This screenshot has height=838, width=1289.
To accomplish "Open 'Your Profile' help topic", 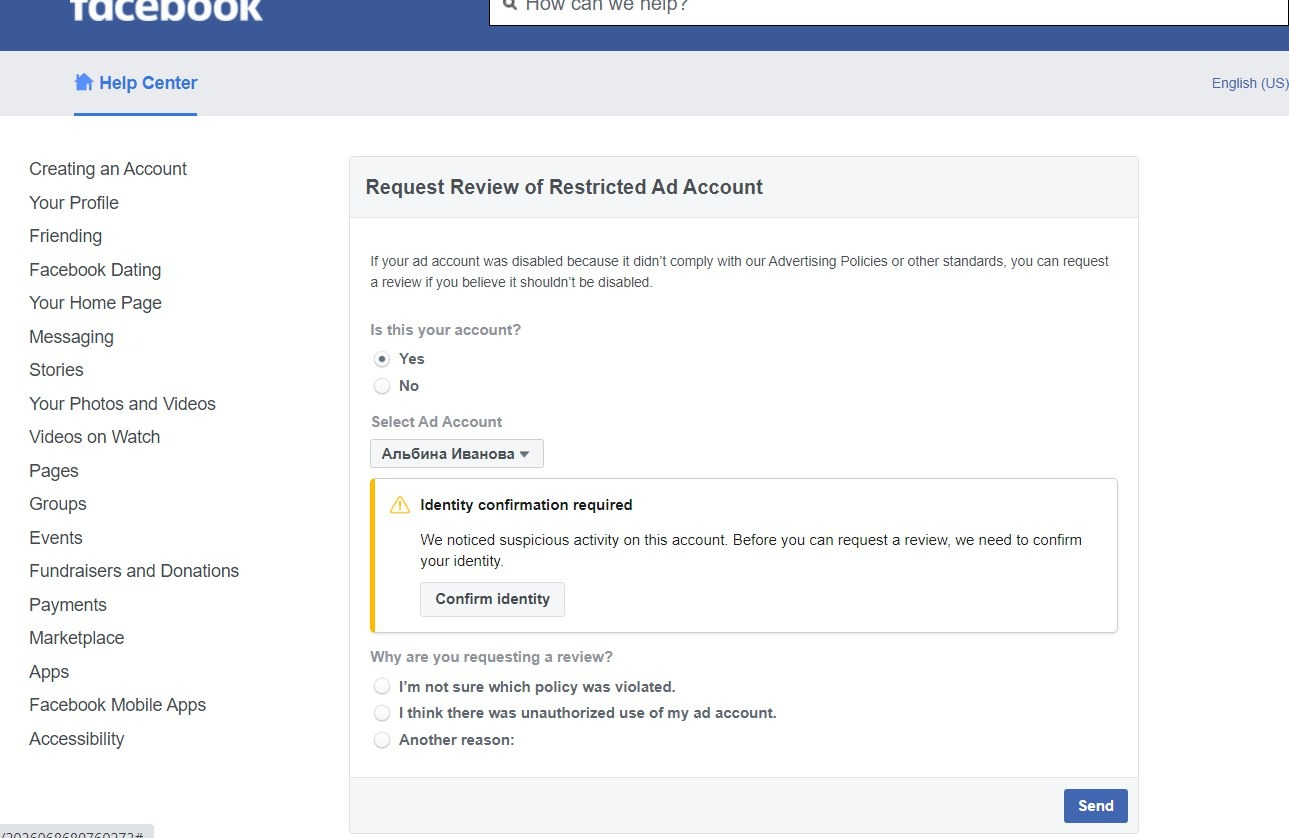I will (74, 203).
